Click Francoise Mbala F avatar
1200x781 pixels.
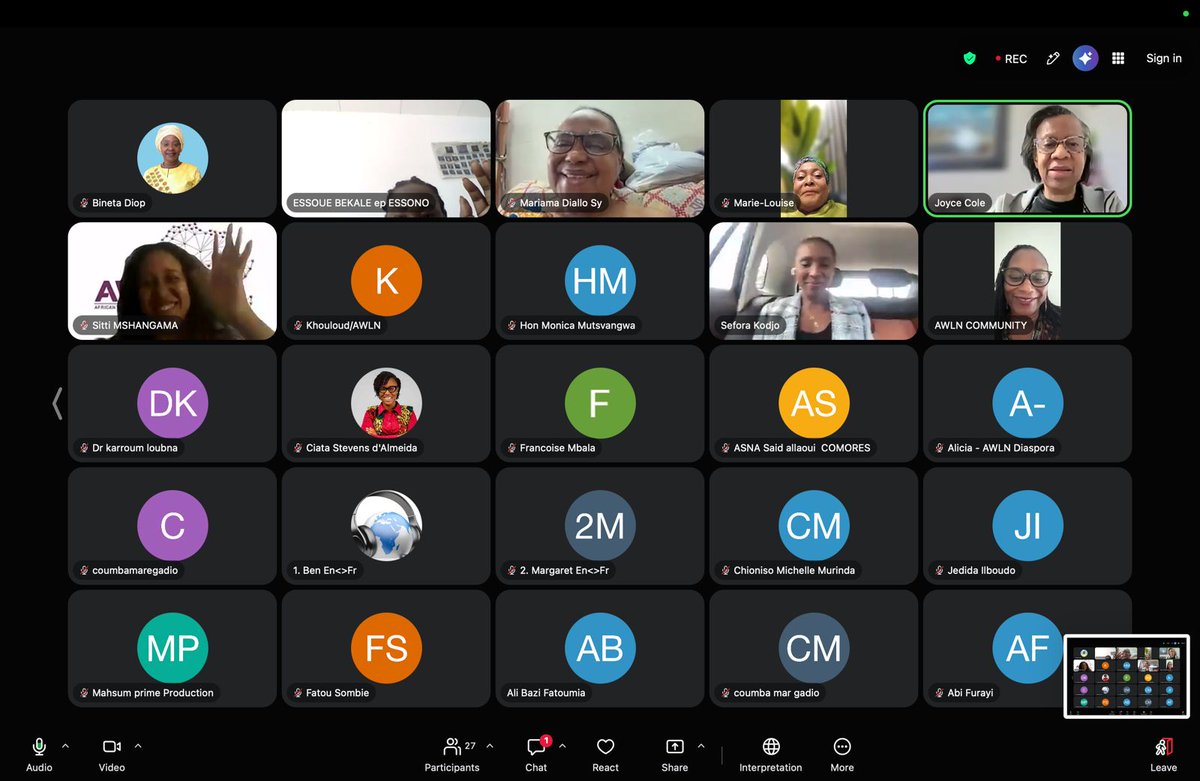pyautogui.click(x=600, y=403)
